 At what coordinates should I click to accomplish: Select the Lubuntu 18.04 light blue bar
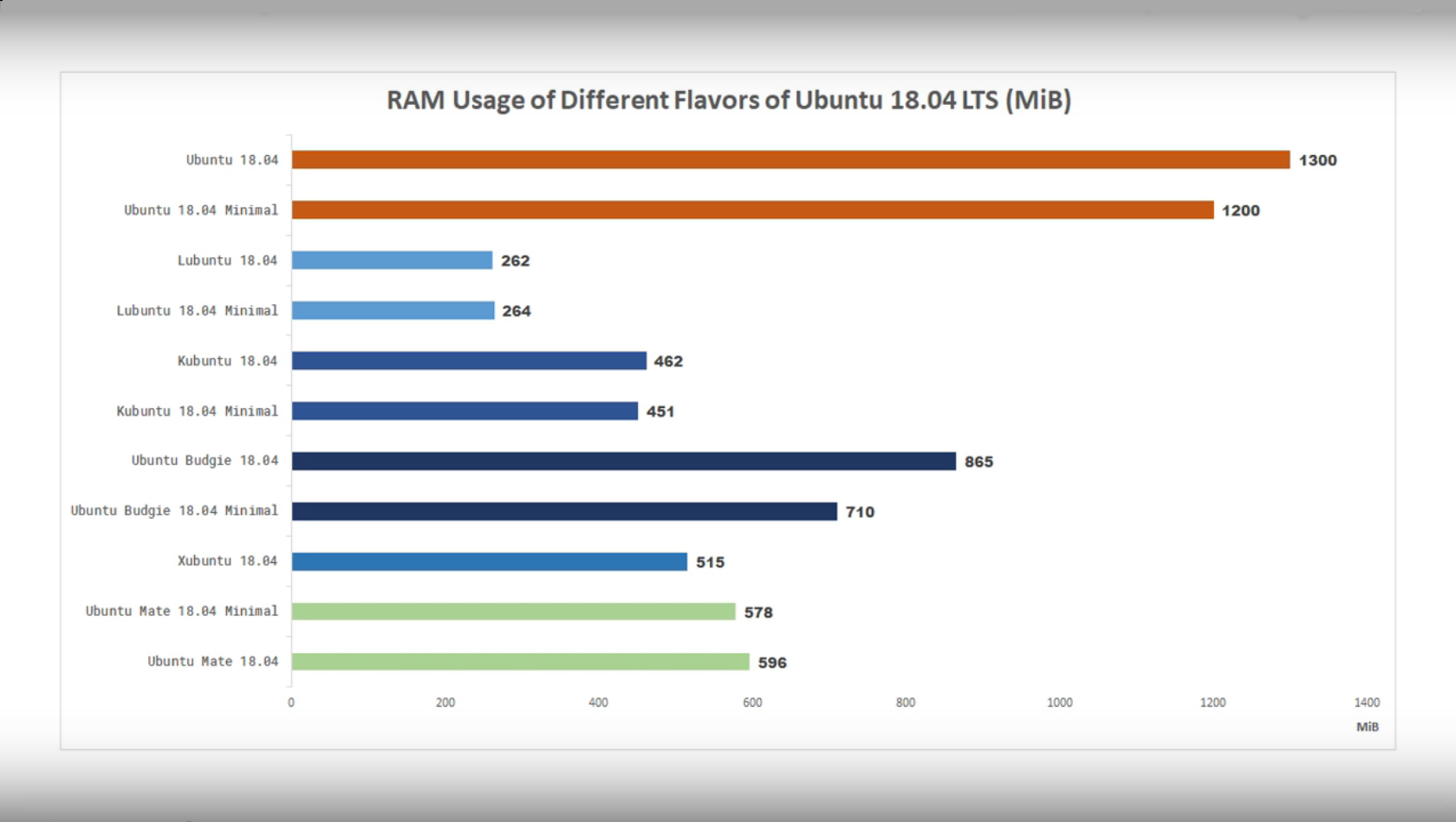click(x=392, y=260)
